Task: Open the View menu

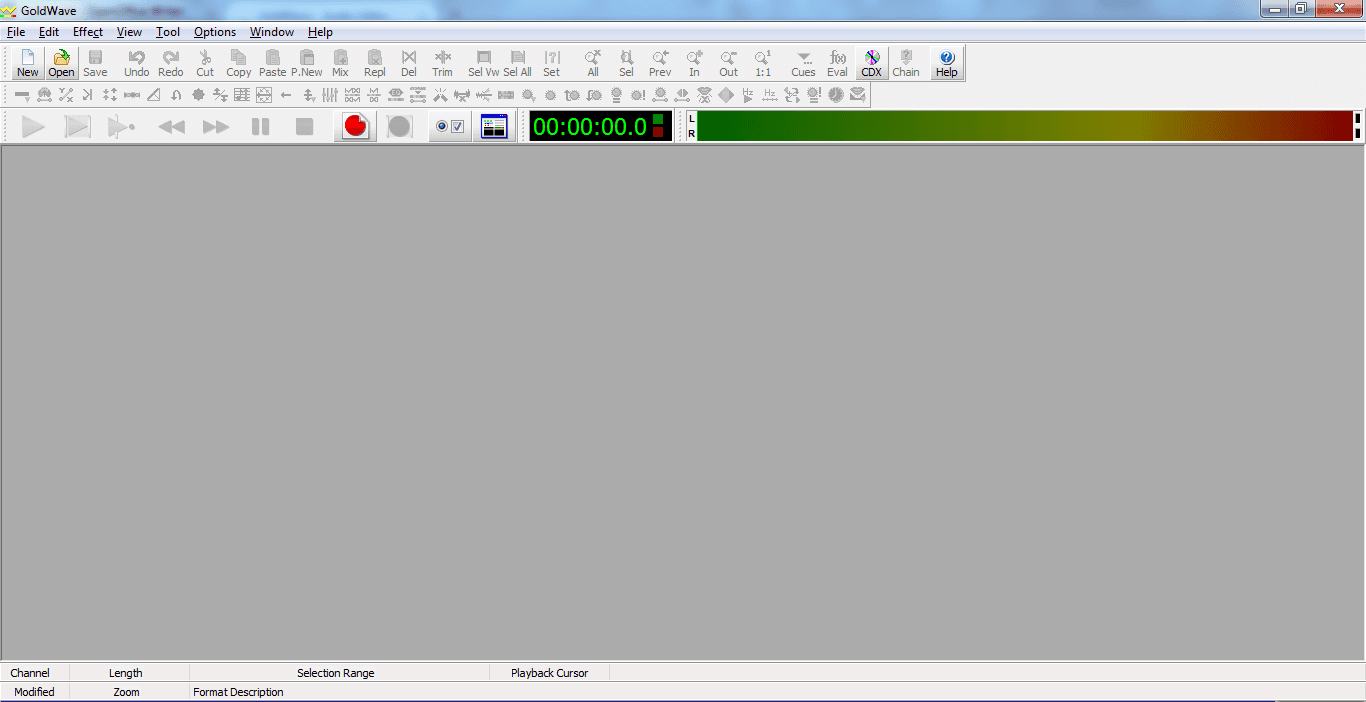Action: 130,32
